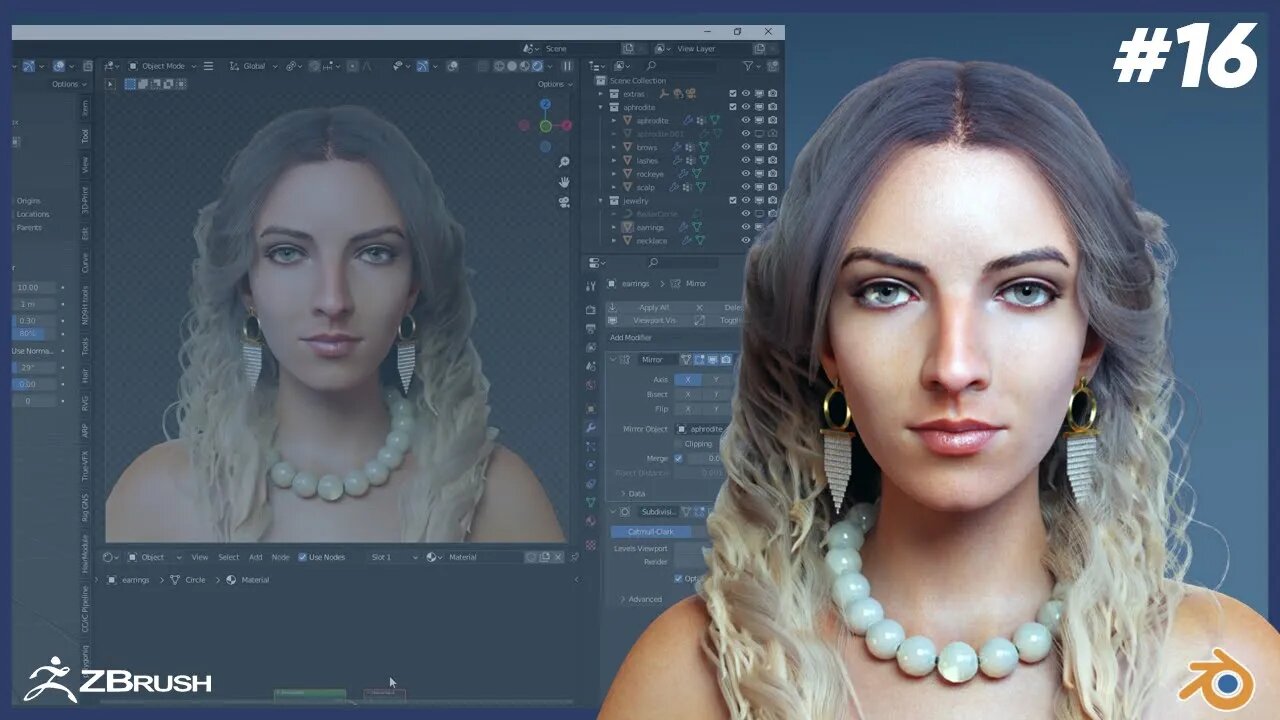Click the red X axis gizmo circle

click(x=566, y=126)
